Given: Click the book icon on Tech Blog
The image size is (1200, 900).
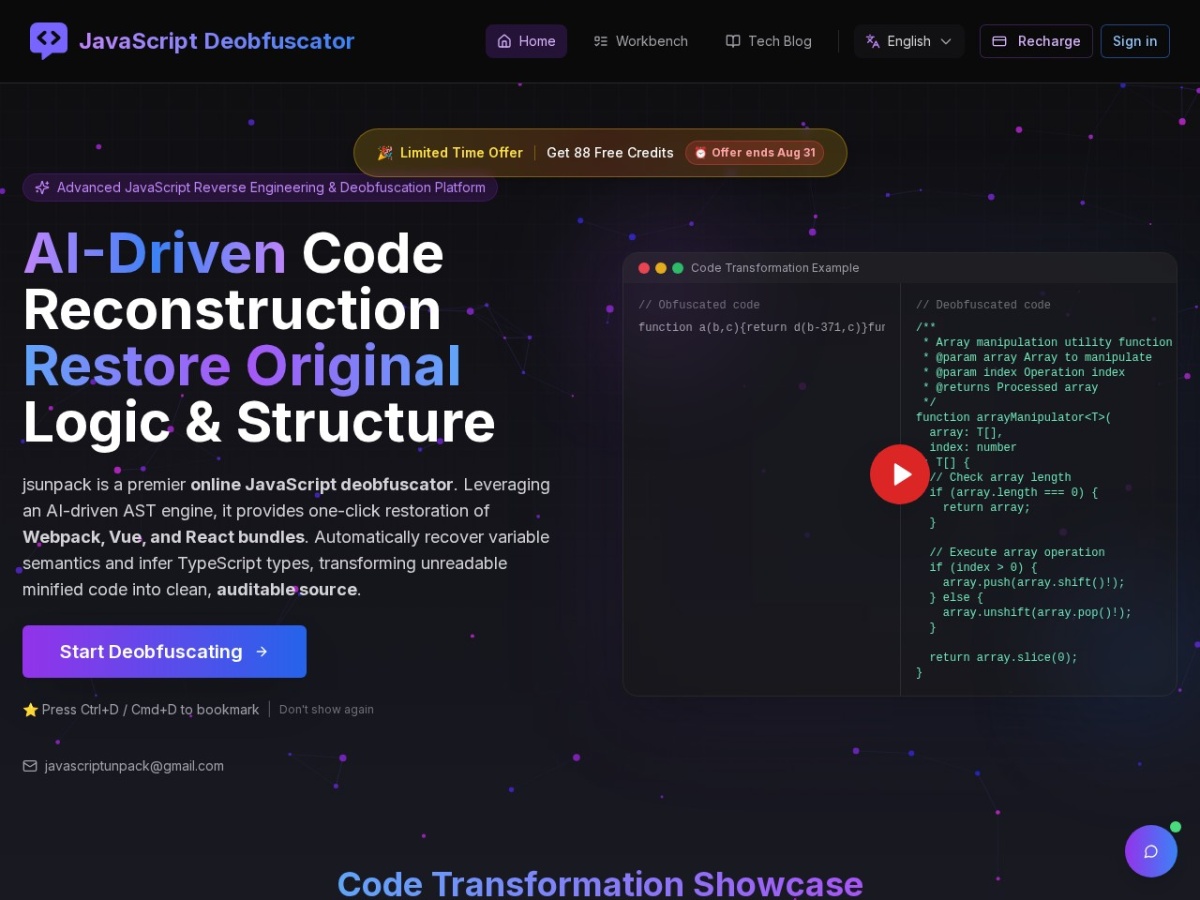Looking at the screenshot, I should tap(733, 41).
